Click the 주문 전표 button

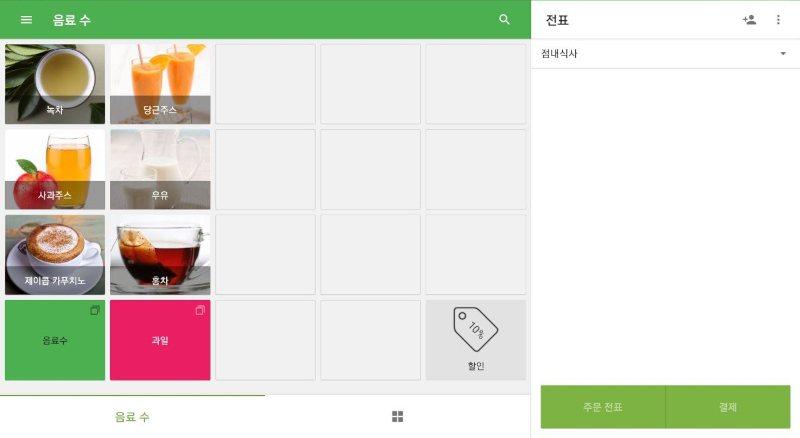click(603, 407)
